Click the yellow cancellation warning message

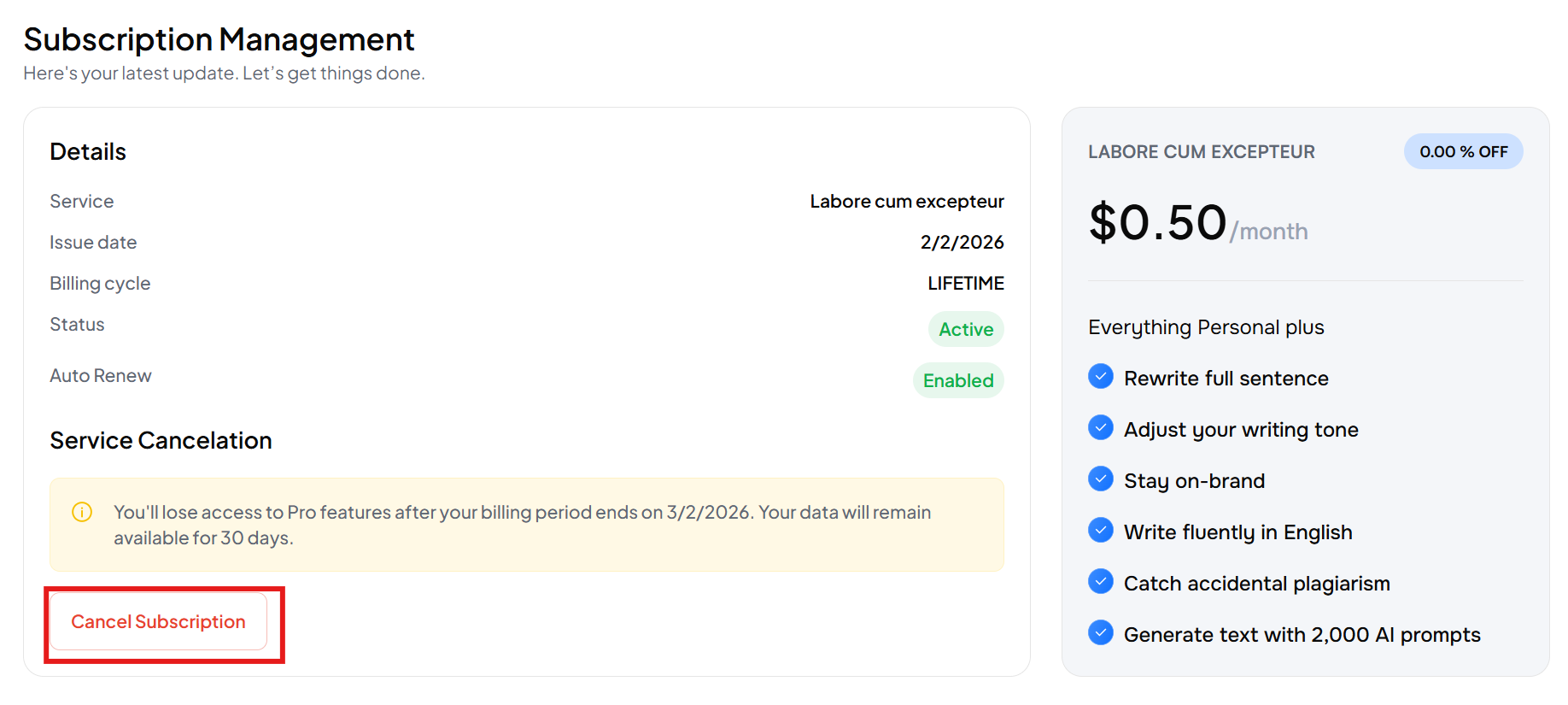pyautogui.click(x=522, y=525)
